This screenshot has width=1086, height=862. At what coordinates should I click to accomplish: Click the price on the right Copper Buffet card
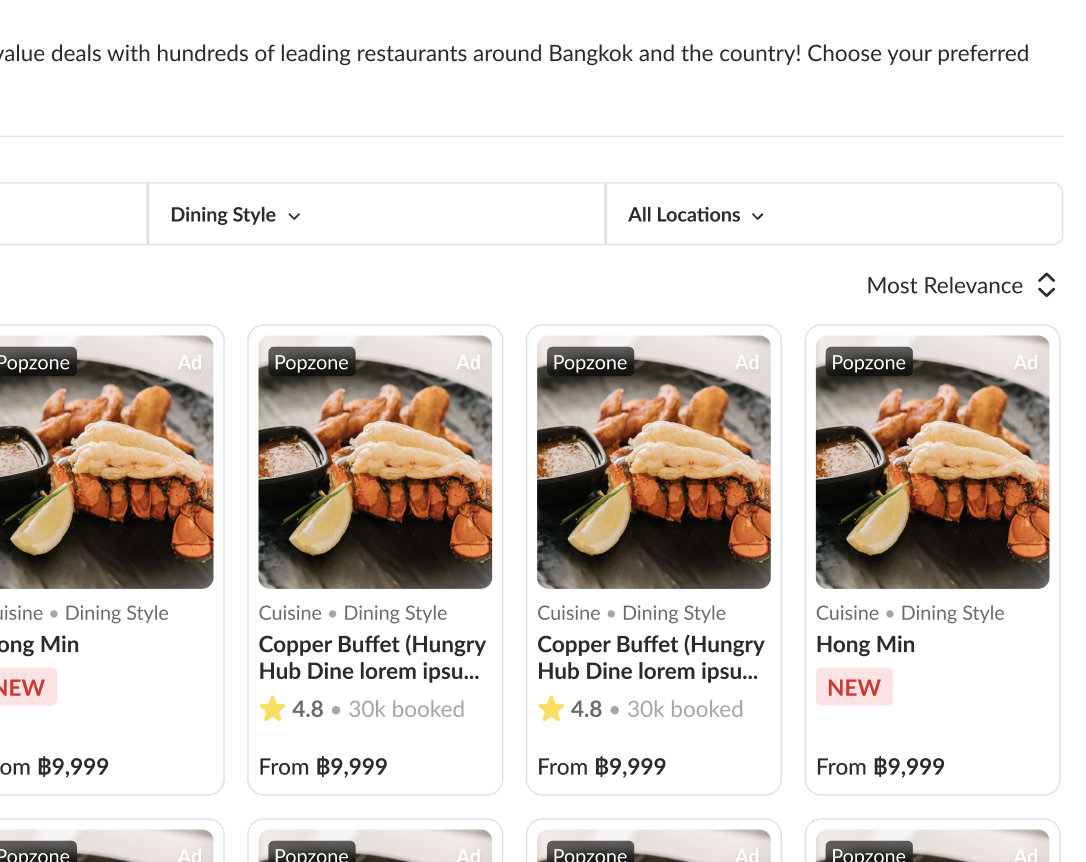point(601,767)
